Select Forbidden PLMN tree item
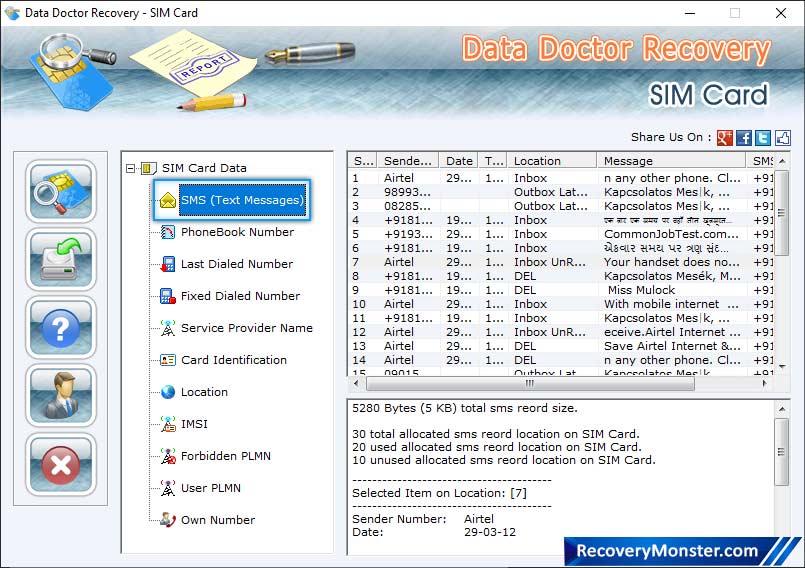 coord(225,456)
